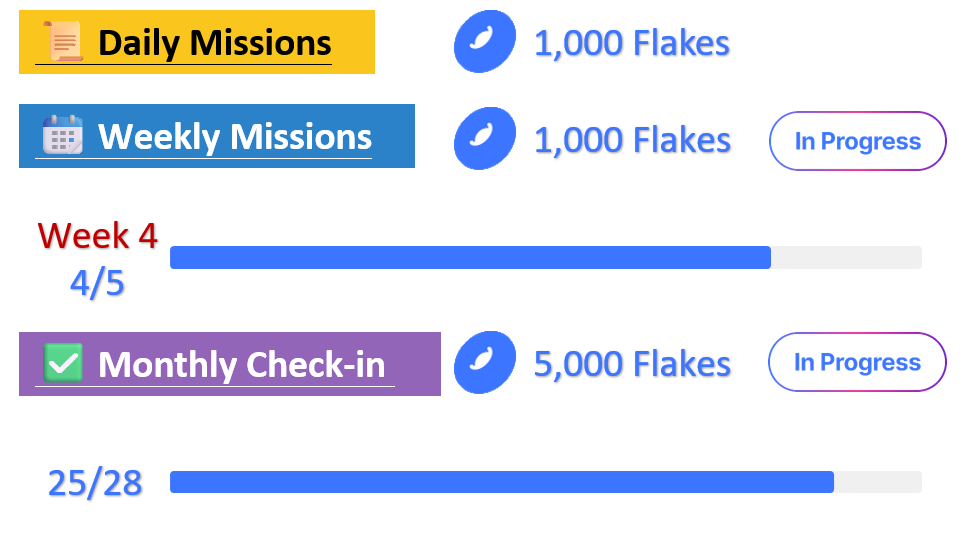The width and height of the screenshot is (977, 543).
Task: Click the Week 4 progress bar
Action: click(x=470, y=258)
